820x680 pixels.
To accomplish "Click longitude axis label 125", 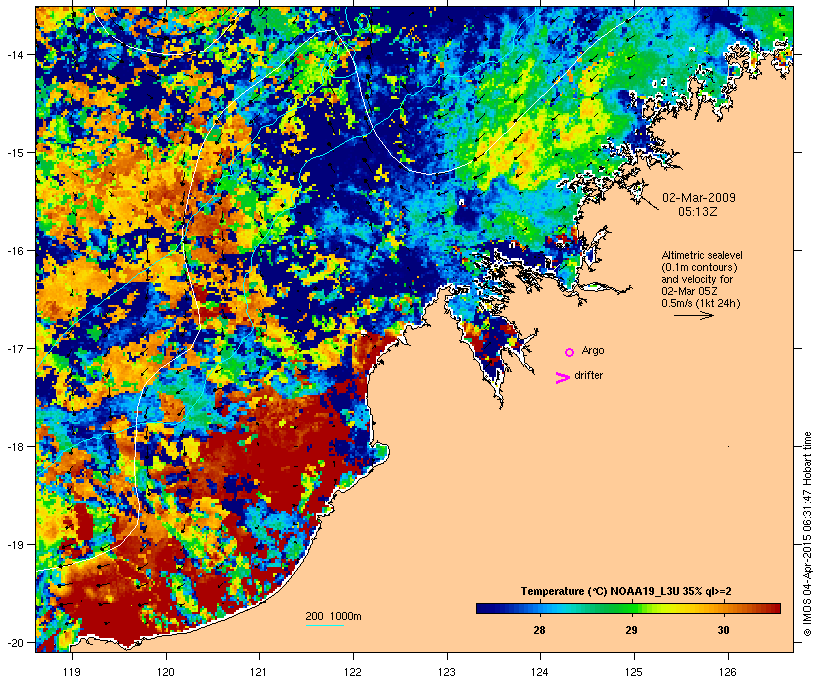I will [x=634, y=672].
